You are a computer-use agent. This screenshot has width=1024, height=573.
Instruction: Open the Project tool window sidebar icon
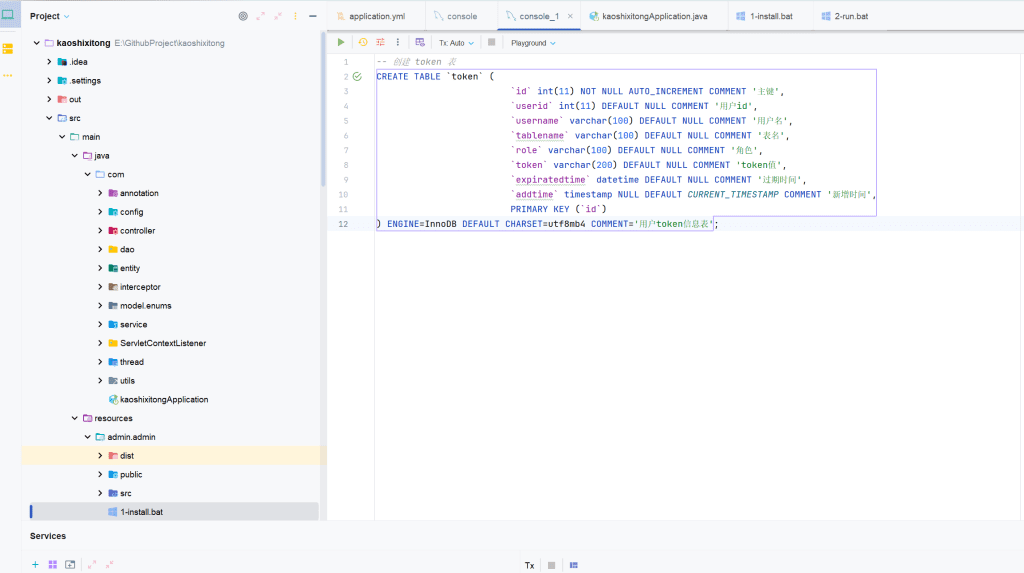click(x=8, y=14)
